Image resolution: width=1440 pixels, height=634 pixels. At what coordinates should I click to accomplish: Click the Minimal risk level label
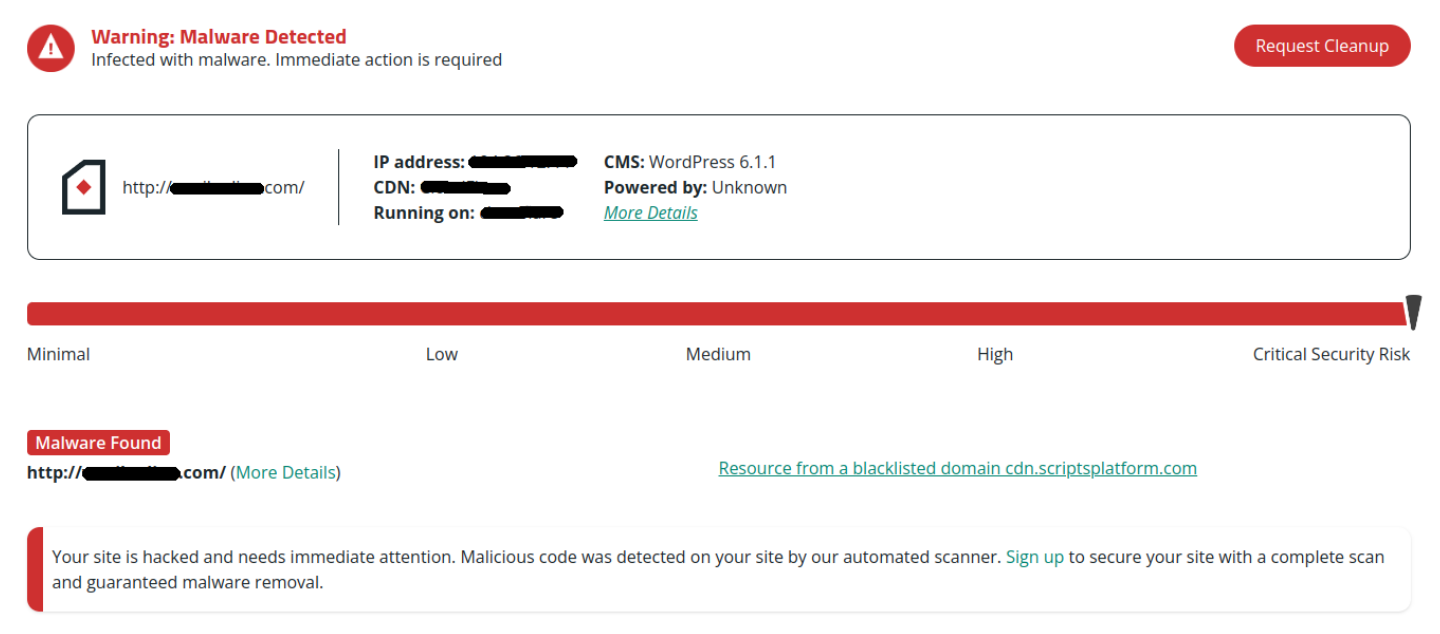[58, 354]
